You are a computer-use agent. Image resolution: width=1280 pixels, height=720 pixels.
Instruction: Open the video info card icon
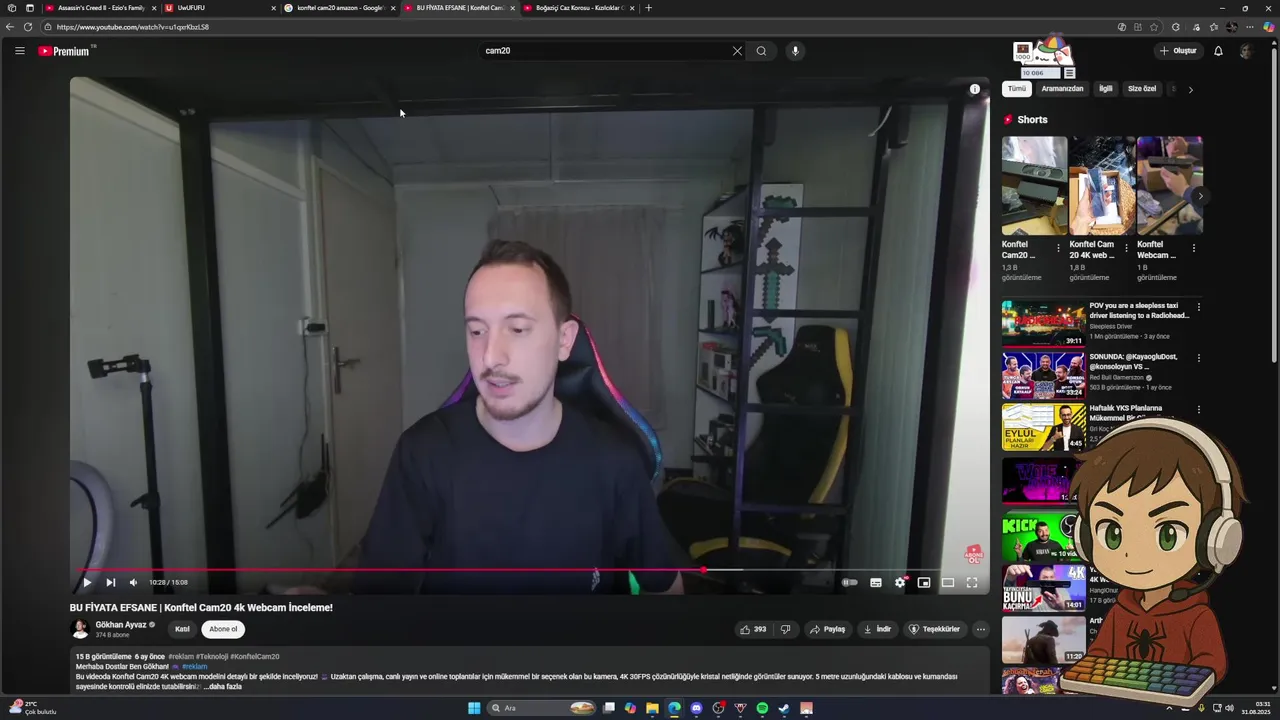click(975, 89)
